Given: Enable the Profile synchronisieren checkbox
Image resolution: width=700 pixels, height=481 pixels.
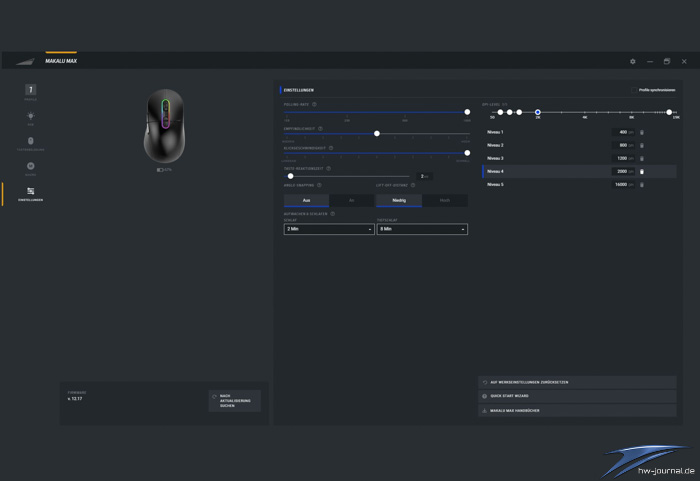Looking at the screenshot, I should (633, 90).
